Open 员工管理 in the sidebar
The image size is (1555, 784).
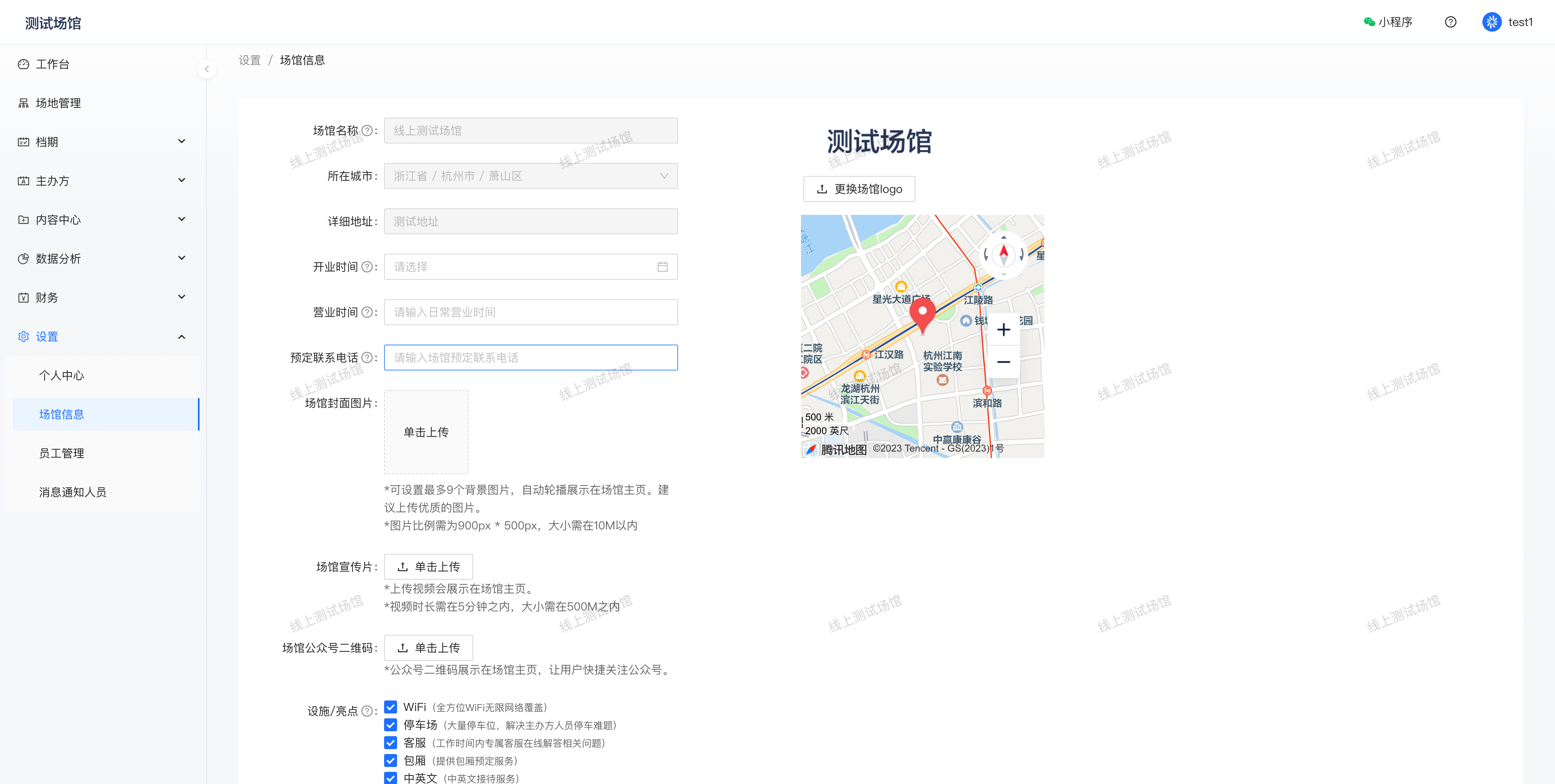[x=62, y=453]
